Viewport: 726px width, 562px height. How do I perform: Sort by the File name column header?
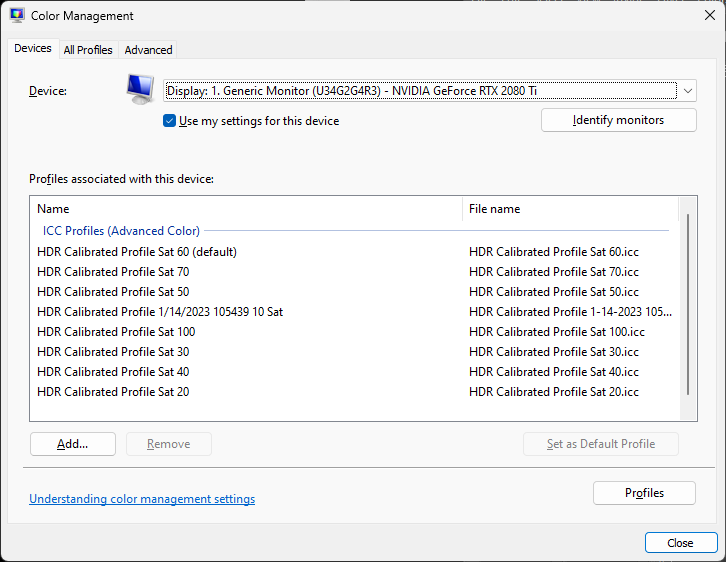coord(570,209)
